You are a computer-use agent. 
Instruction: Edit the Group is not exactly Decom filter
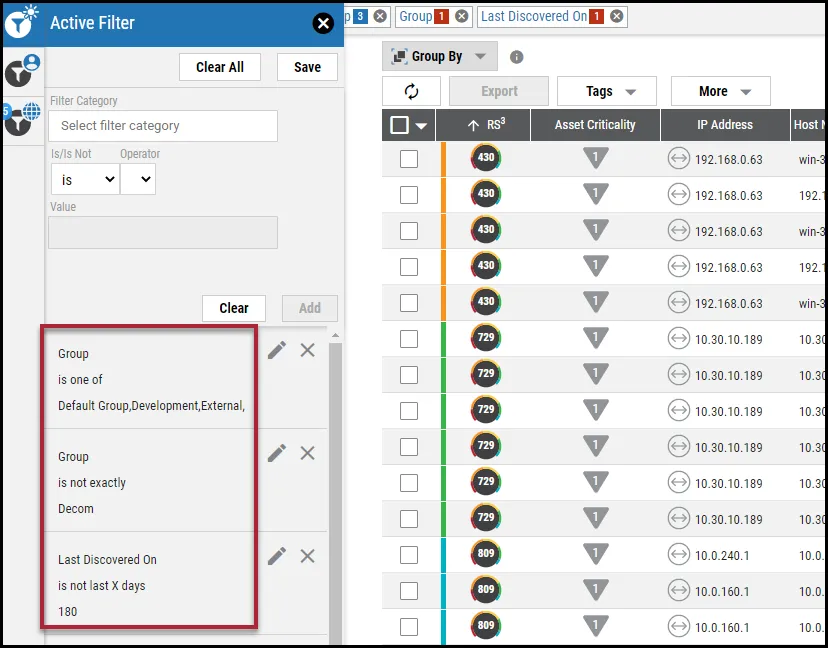pos(277,453)
